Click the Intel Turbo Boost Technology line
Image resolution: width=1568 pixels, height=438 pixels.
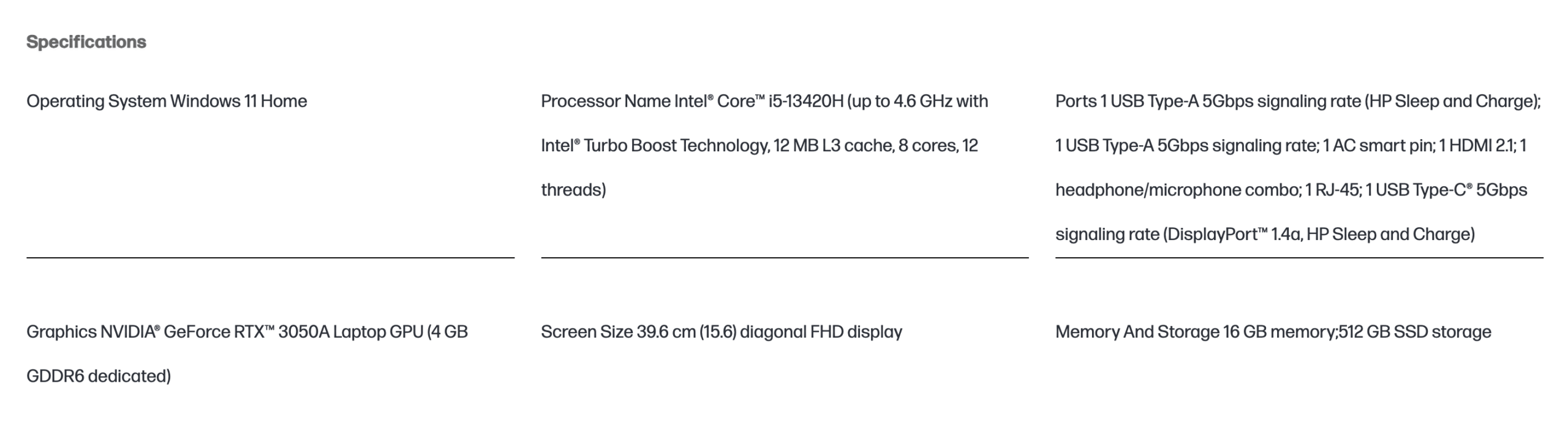pos(759,146)
